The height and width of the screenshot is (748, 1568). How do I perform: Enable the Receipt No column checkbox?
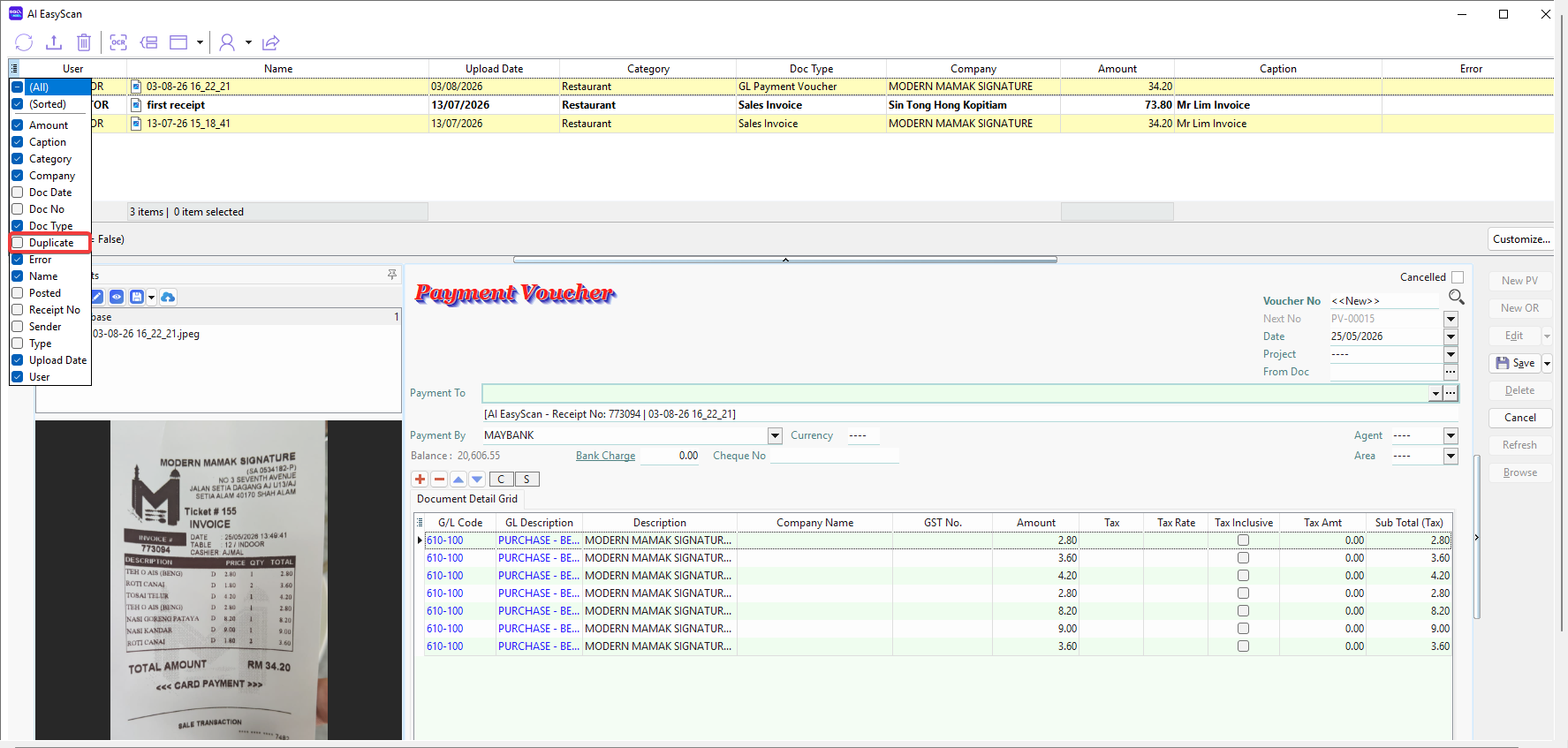17,310
